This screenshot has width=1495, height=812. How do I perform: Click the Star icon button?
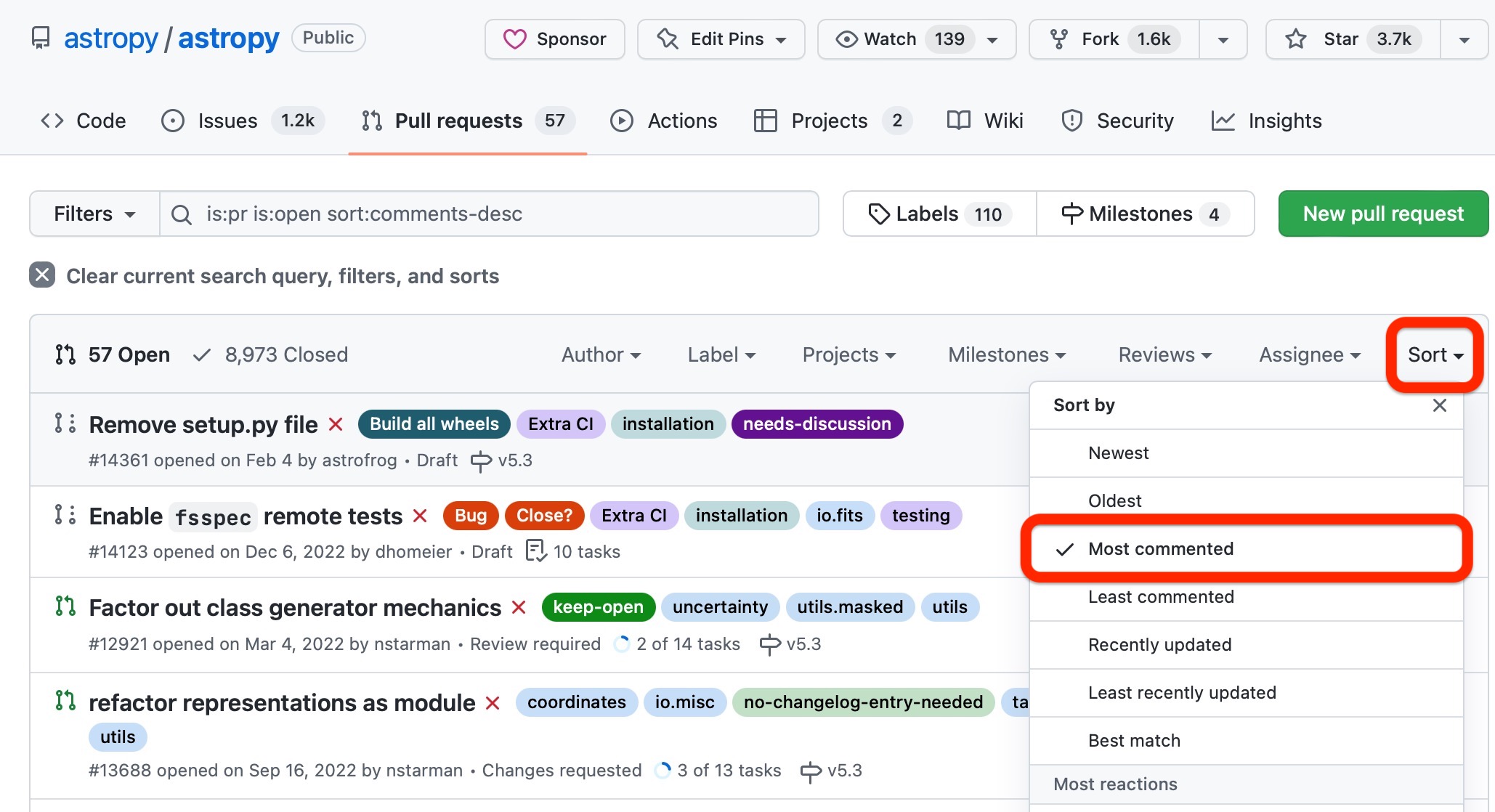(x=1296, y=39)
